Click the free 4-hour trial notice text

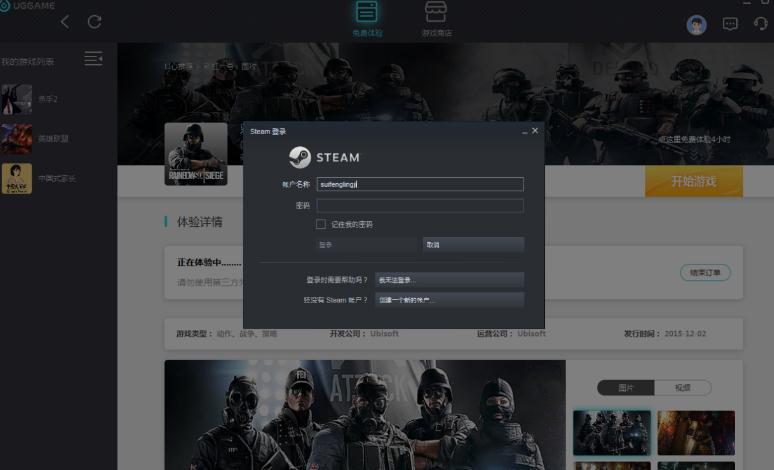coord(694,139)
